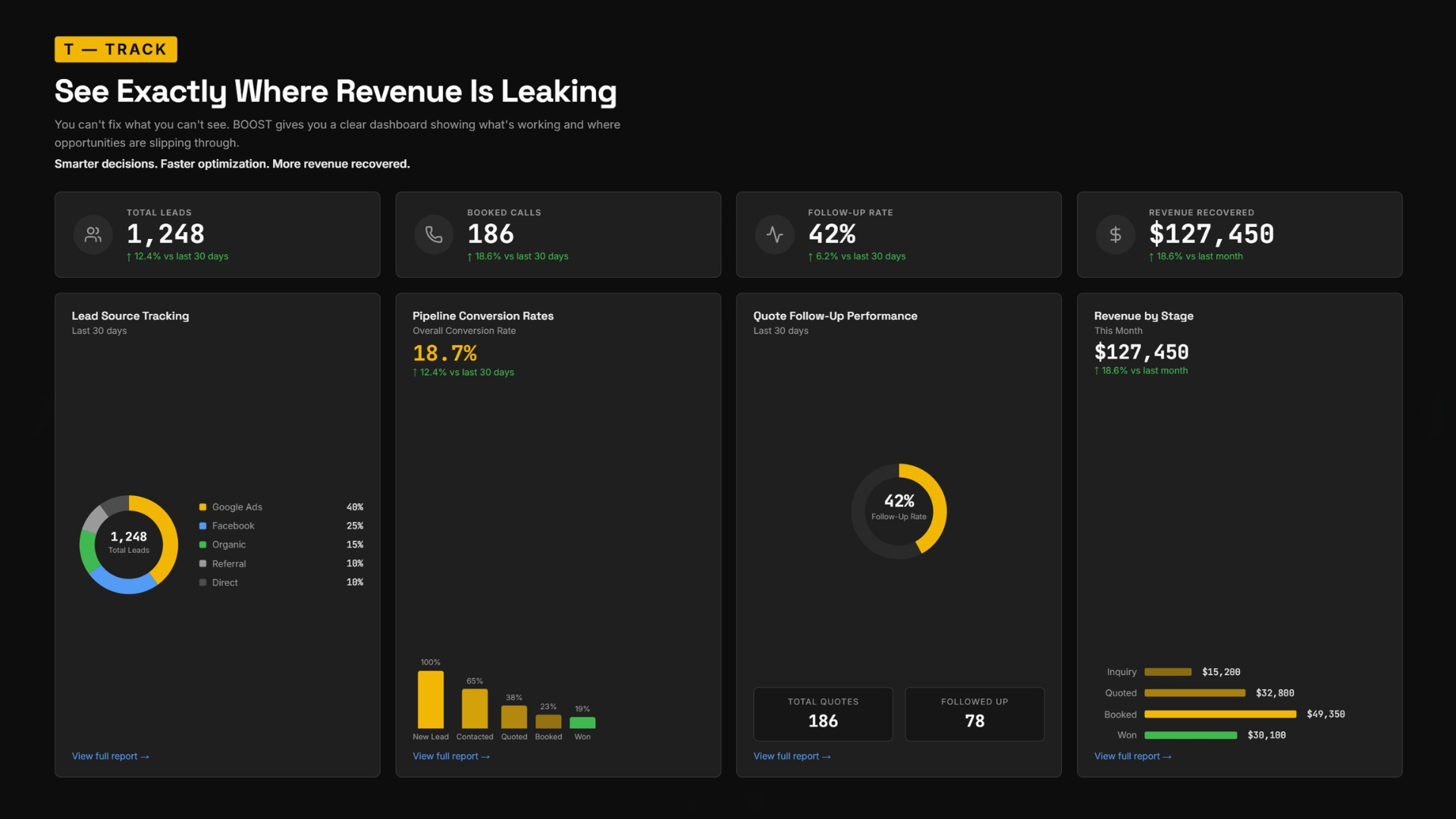Click the Lead Source Tracking title

coord(130,315)
